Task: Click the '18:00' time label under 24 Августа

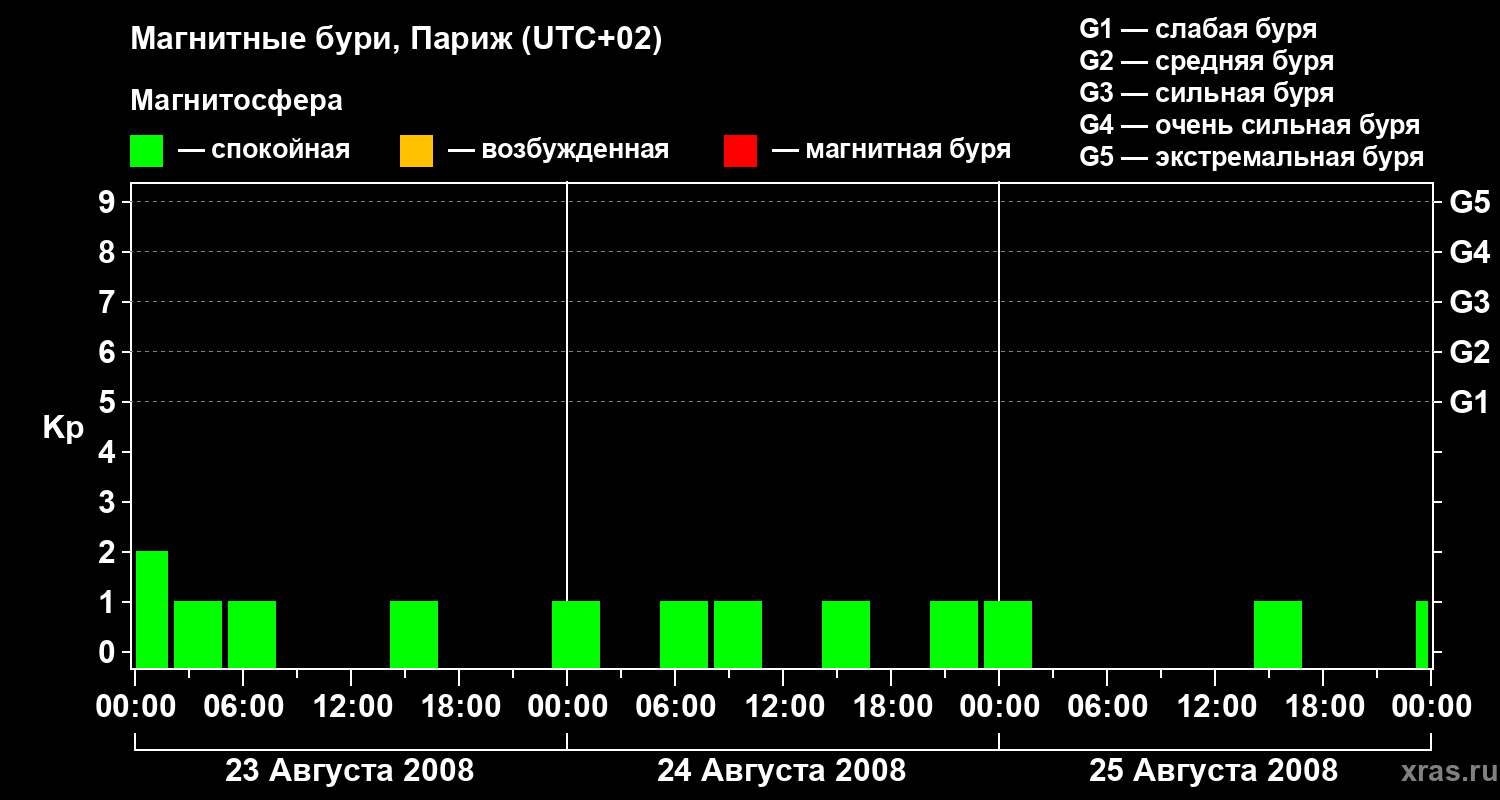Action: [891, 707]
